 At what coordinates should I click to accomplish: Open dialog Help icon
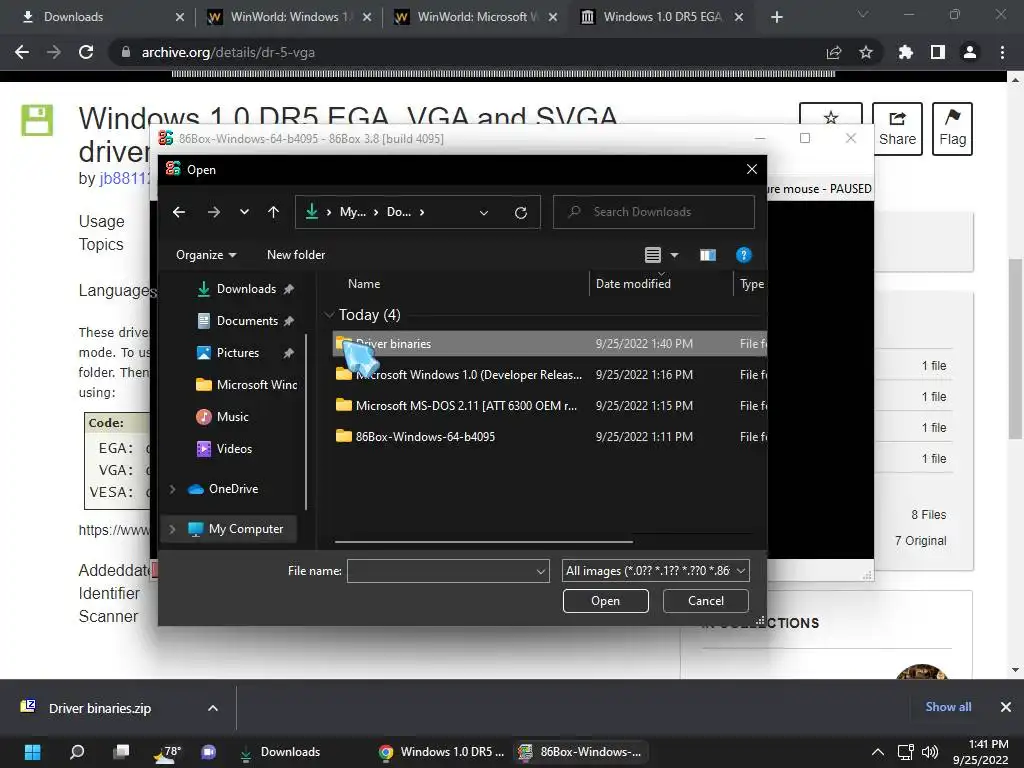point(744,255)
